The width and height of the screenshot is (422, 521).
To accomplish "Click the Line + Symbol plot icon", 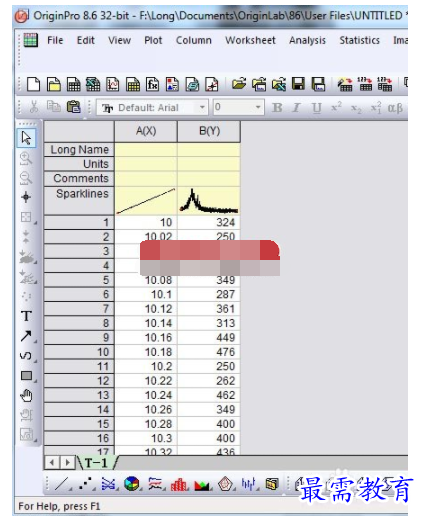I will 108,484.
